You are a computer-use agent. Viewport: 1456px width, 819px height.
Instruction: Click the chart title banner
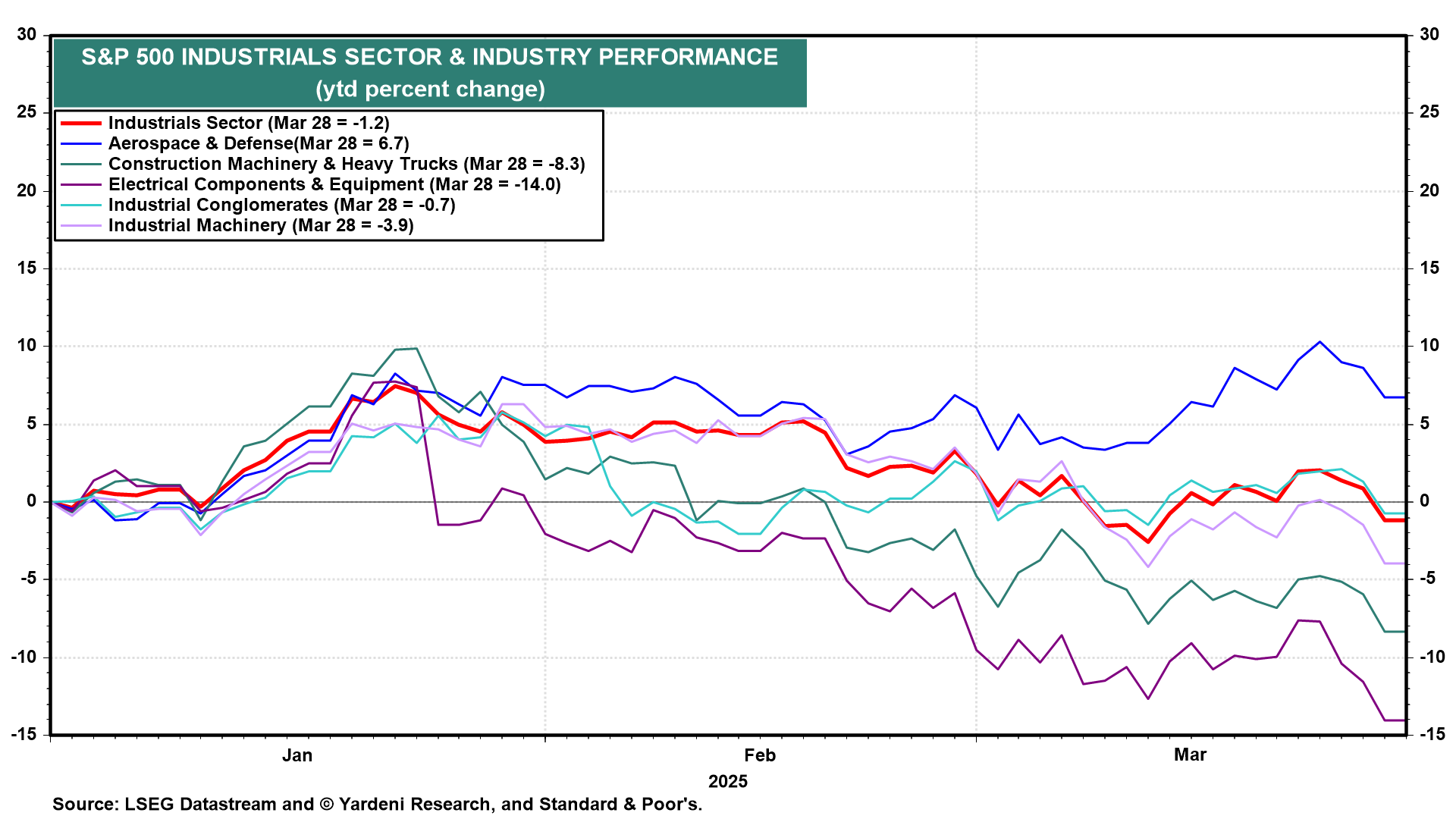coord(429,58)
